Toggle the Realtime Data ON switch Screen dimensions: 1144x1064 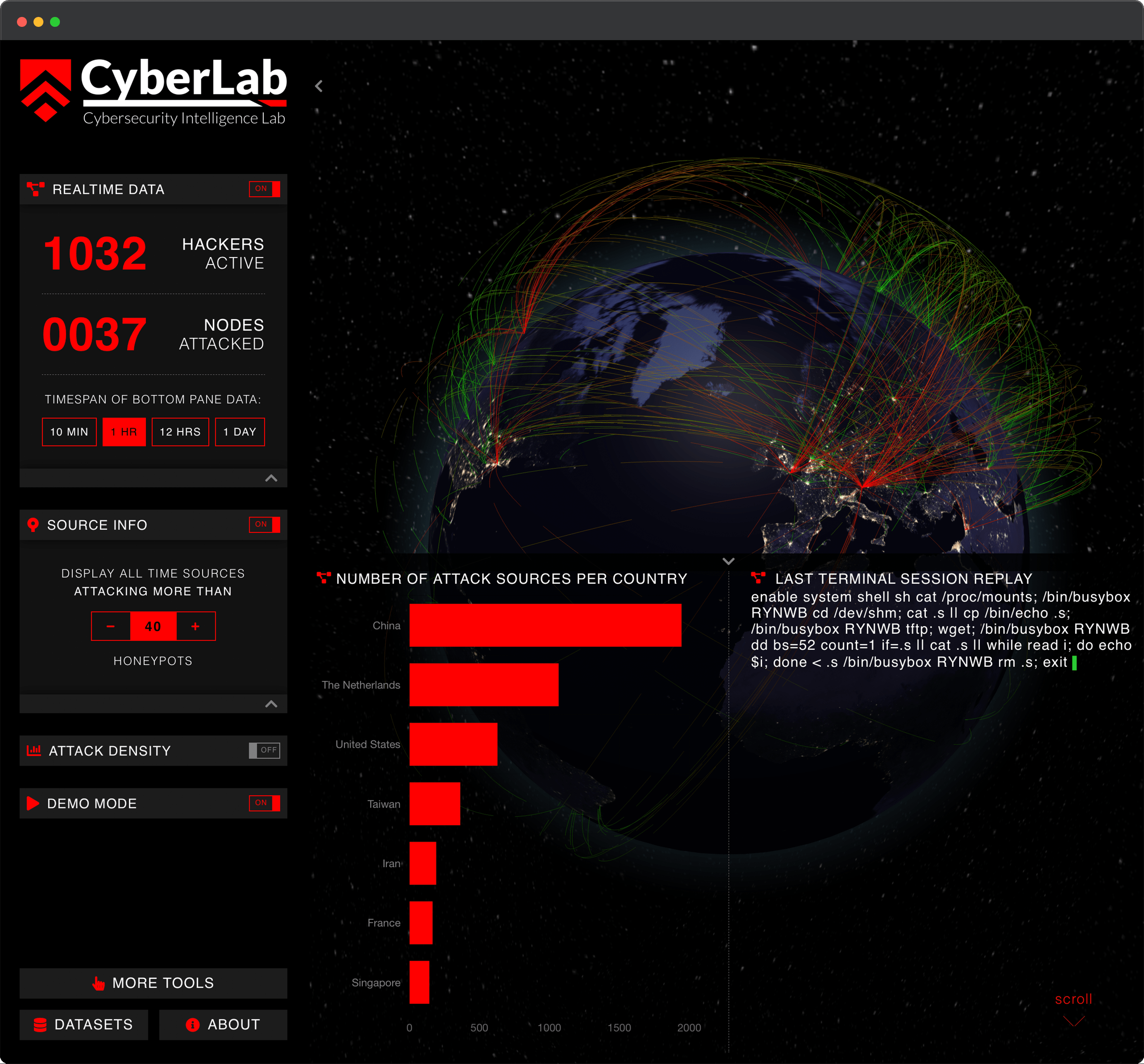(x=264, y=189)
